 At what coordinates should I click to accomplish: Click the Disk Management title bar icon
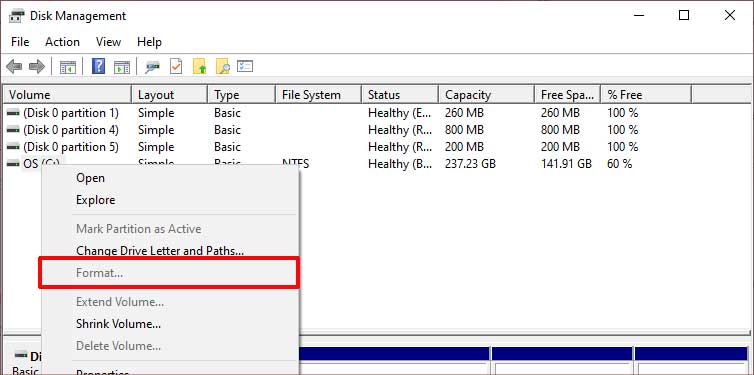(x=17, y=16)
